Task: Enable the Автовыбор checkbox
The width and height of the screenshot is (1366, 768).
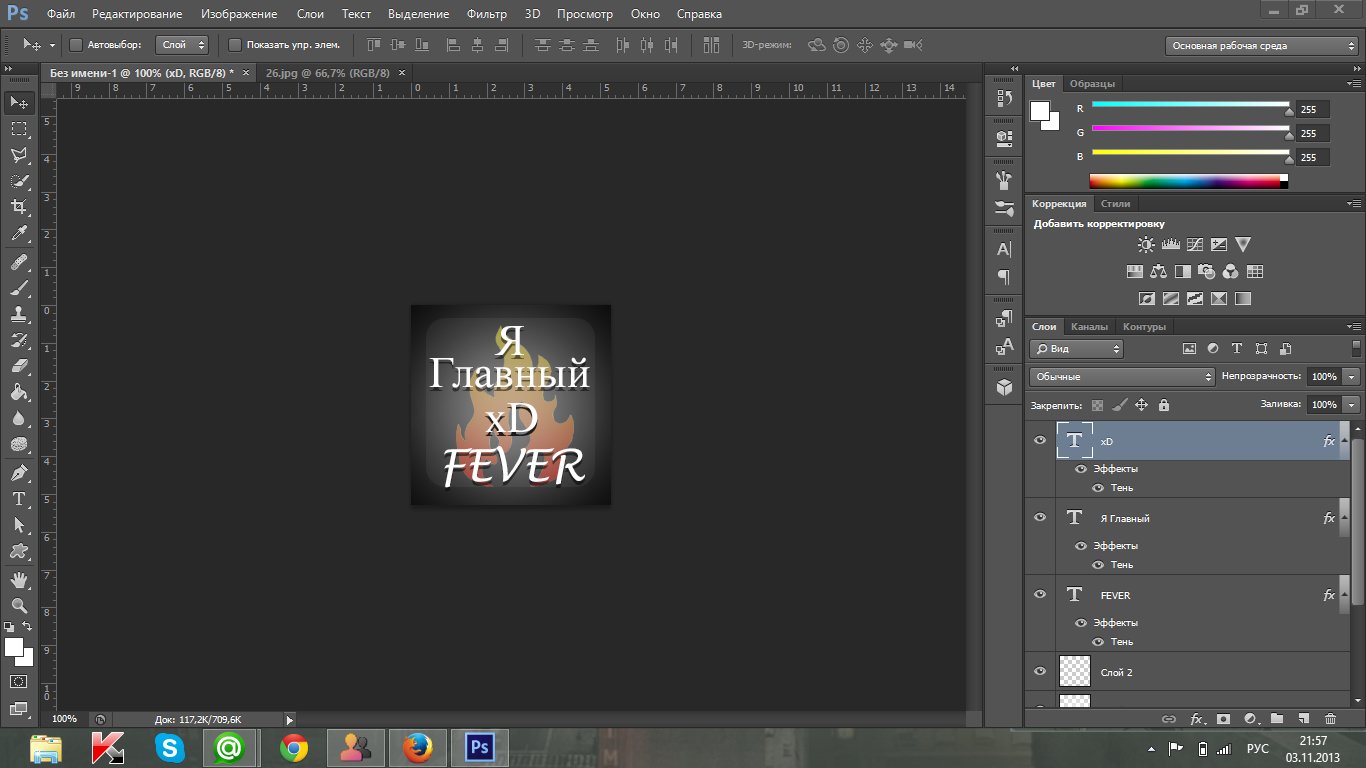Action: (76, 45)
